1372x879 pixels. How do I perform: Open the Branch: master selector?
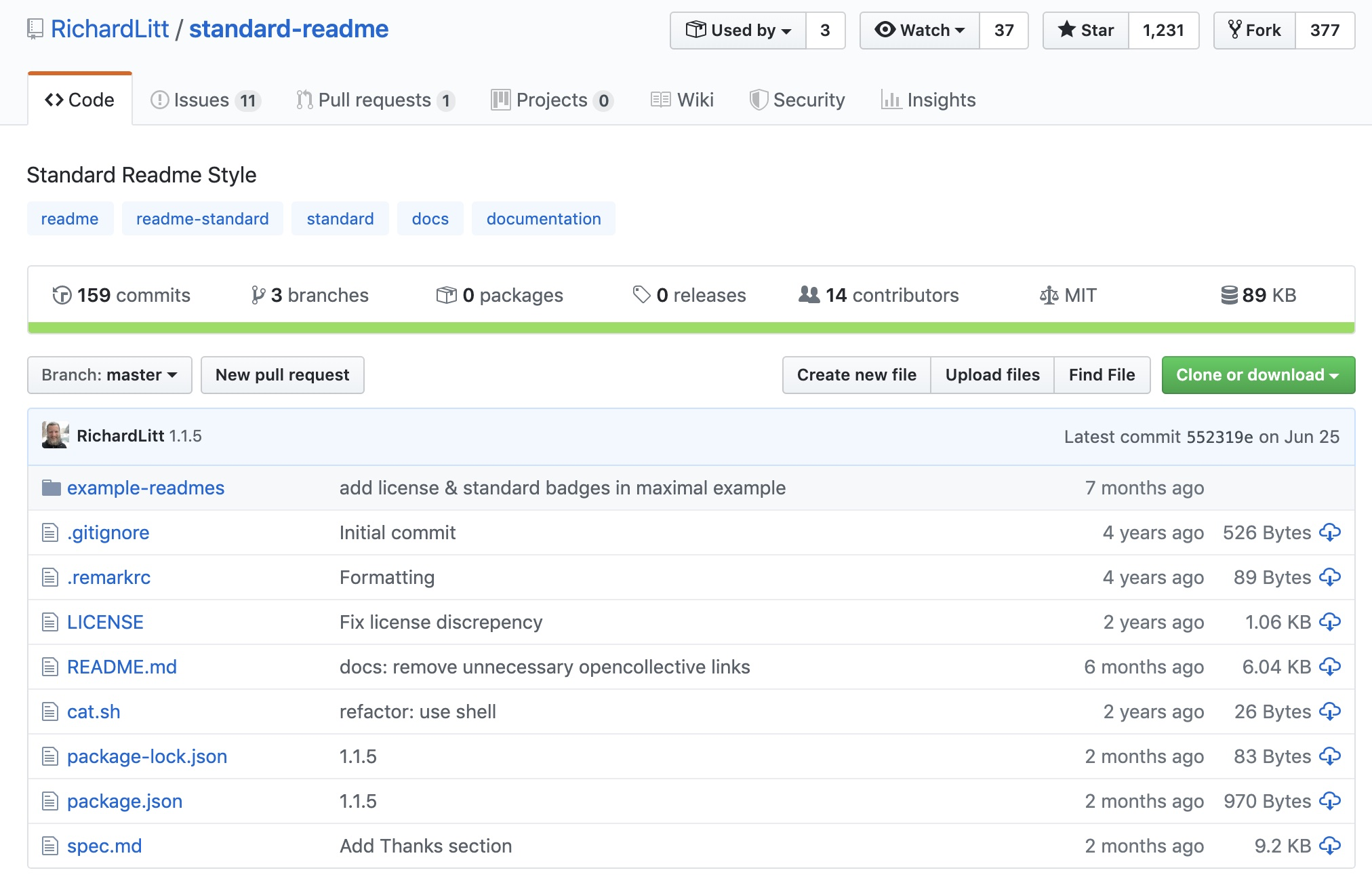[x=110, y=375]
